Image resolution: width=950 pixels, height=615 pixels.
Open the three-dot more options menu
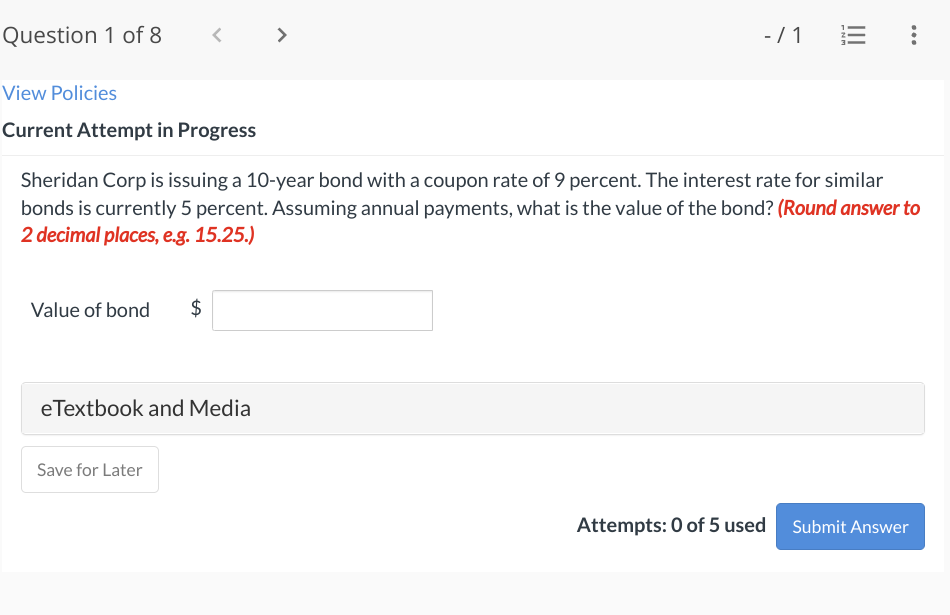(x=912, y=36)
